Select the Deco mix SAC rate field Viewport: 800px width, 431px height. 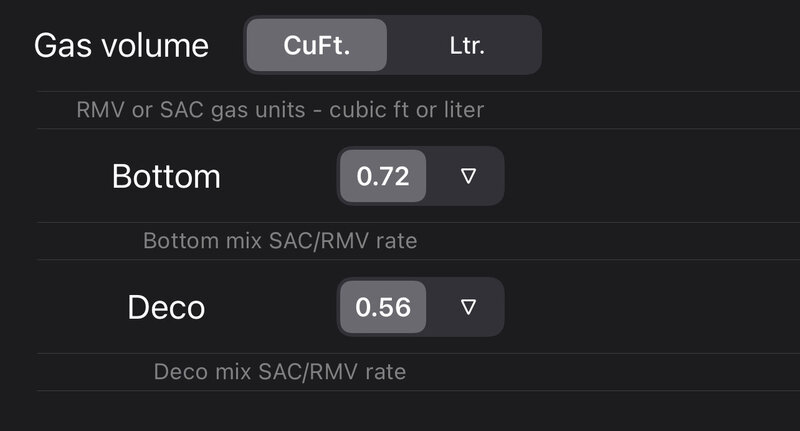point(383,307)
